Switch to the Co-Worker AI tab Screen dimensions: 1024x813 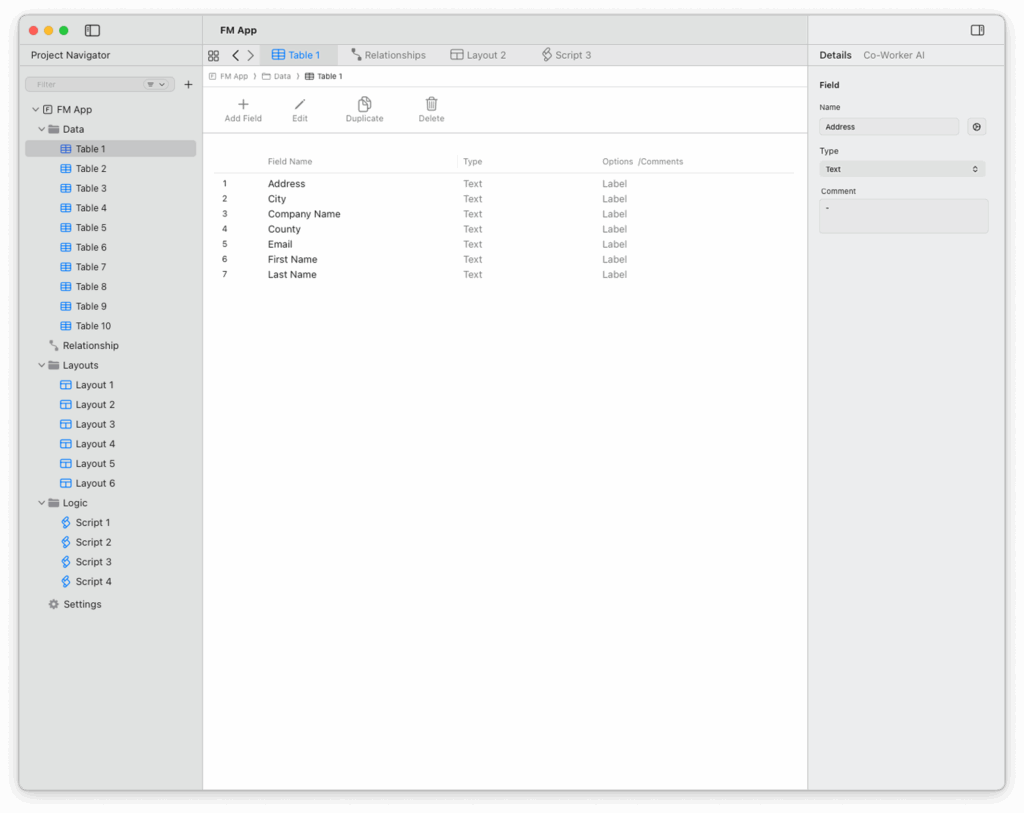tap(893, 56)
